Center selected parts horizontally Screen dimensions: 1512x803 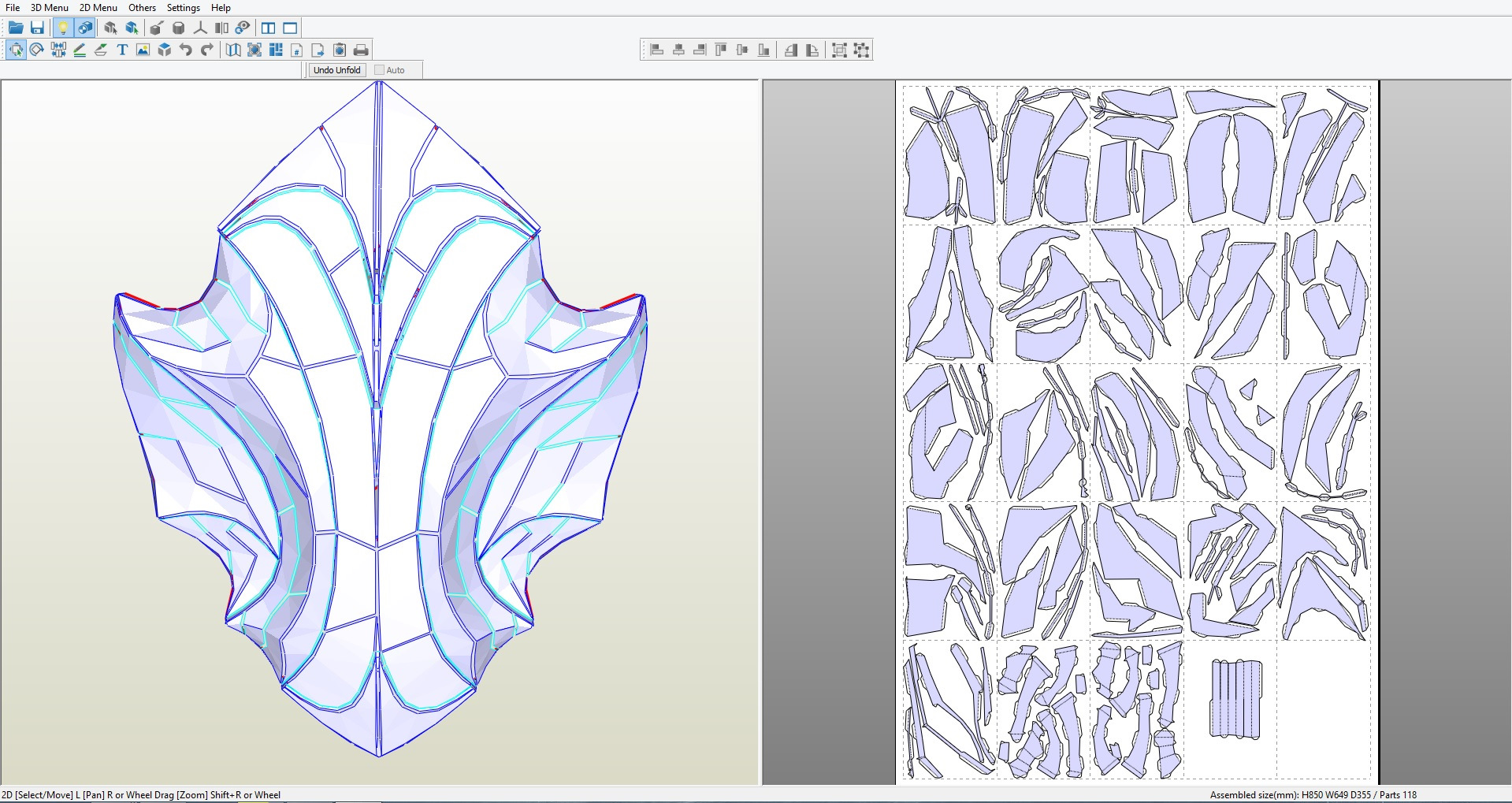coord(678,50)
